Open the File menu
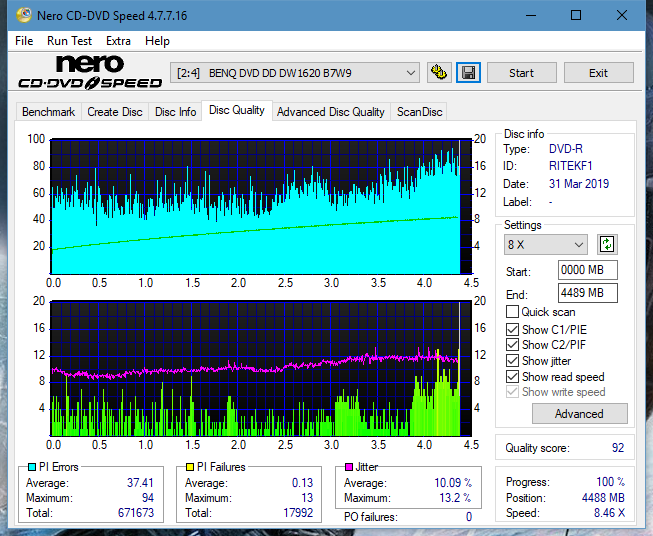Image resolution: width=653 pixels, height=536 pixels. [24, 41]
